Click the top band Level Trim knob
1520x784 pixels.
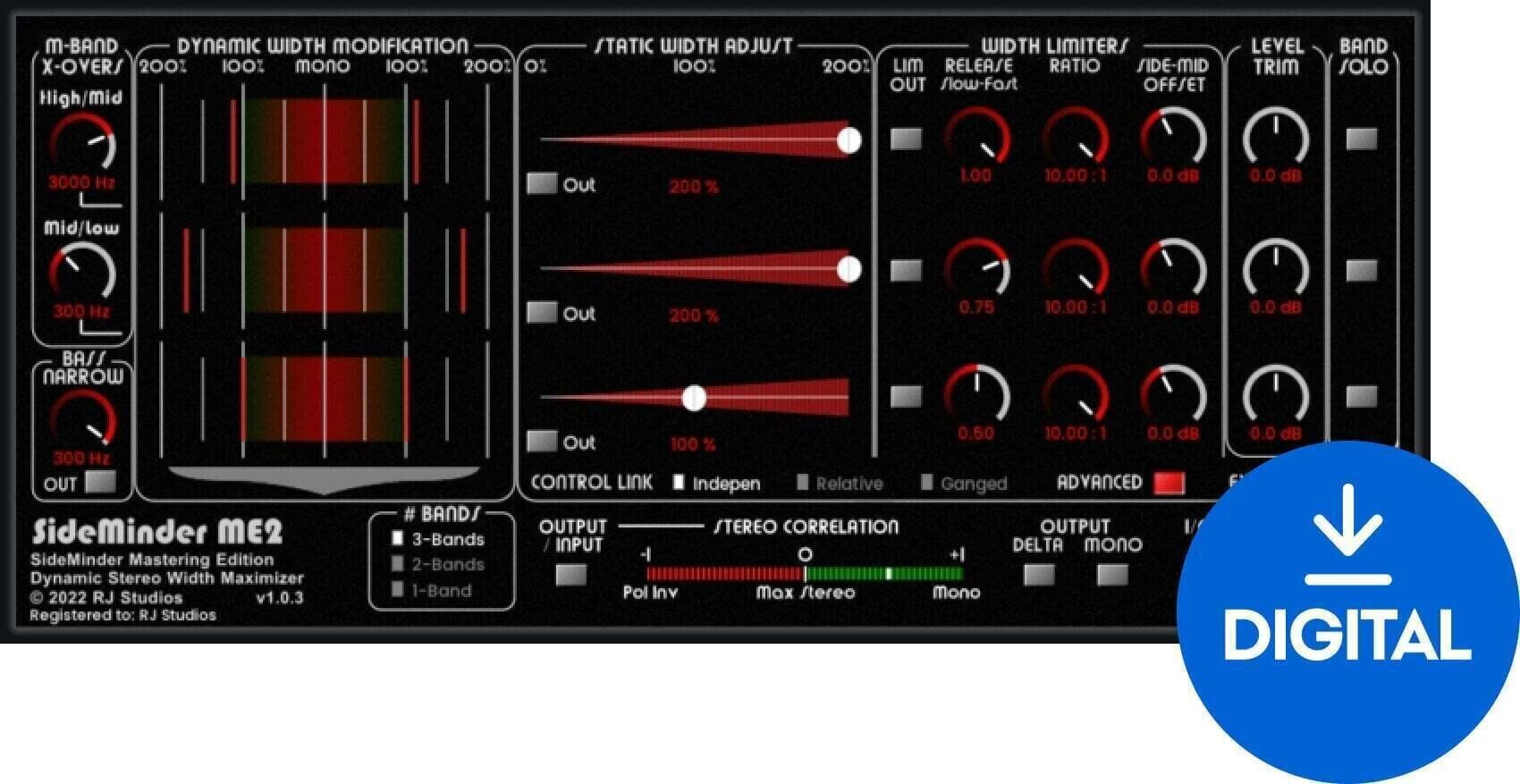tap(1276, 139)
